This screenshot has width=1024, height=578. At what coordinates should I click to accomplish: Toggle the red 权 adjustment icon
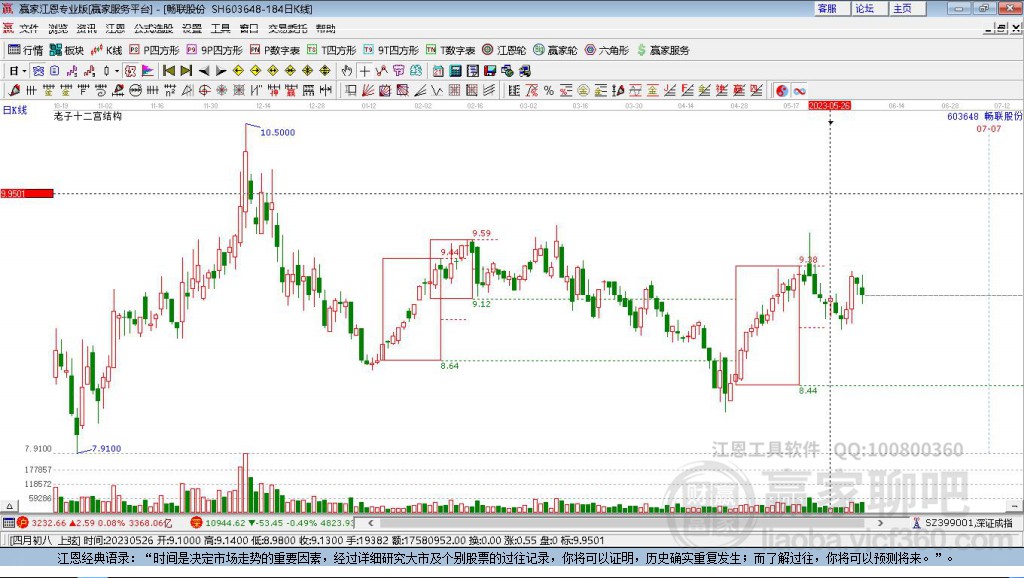(130, 71)
